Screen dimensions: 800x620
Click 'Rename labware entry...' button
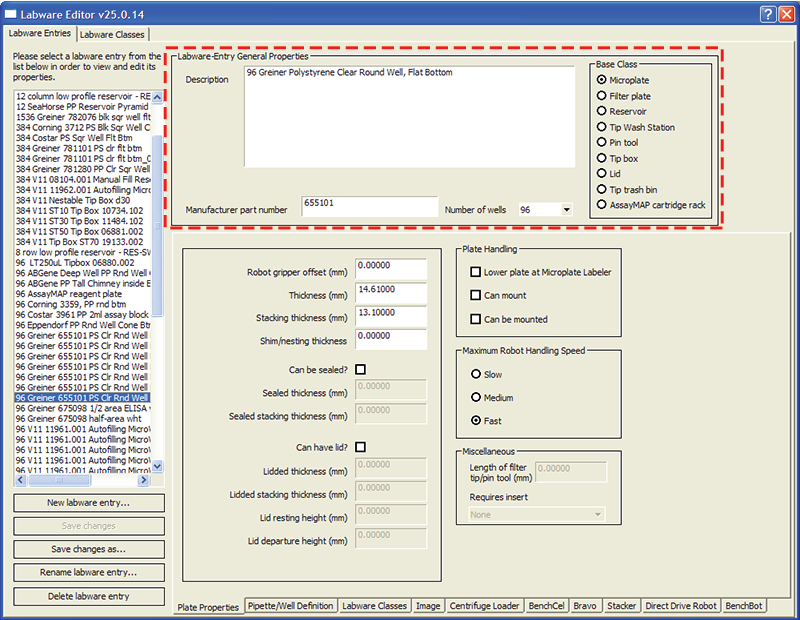tap(89, 573)
